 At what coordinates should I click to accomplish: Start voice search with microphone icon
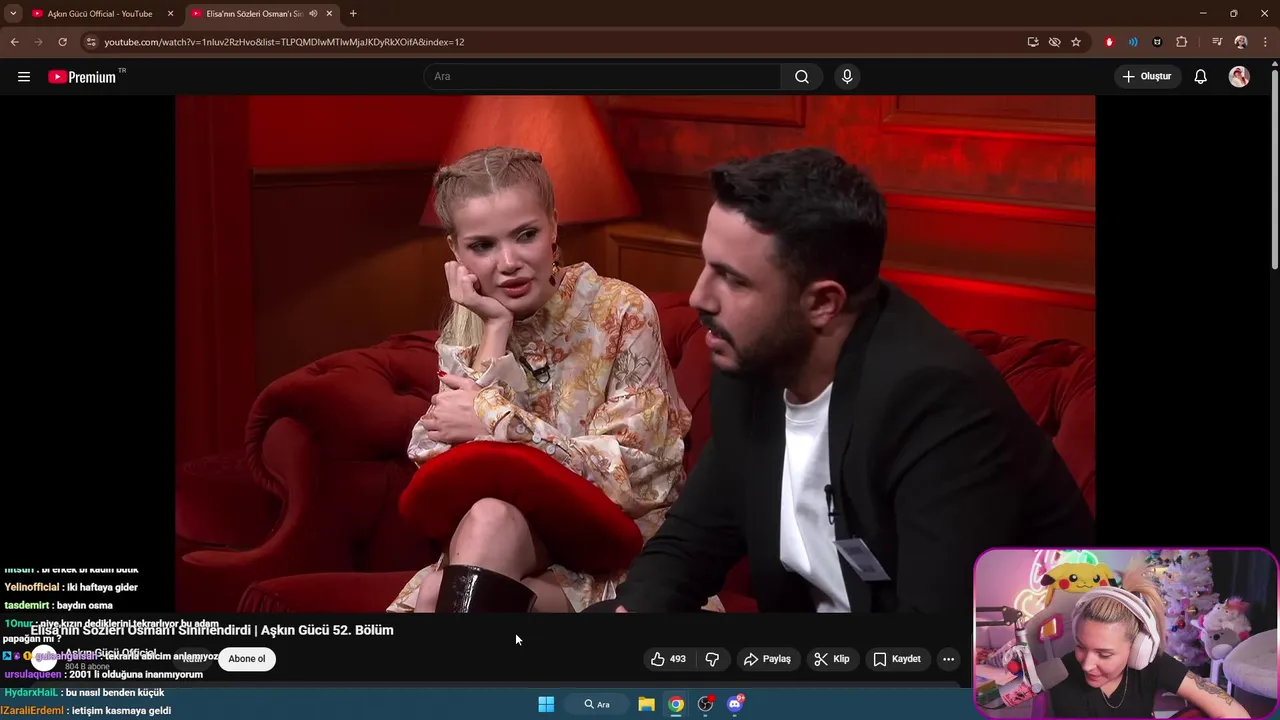[x=847, y=77]
